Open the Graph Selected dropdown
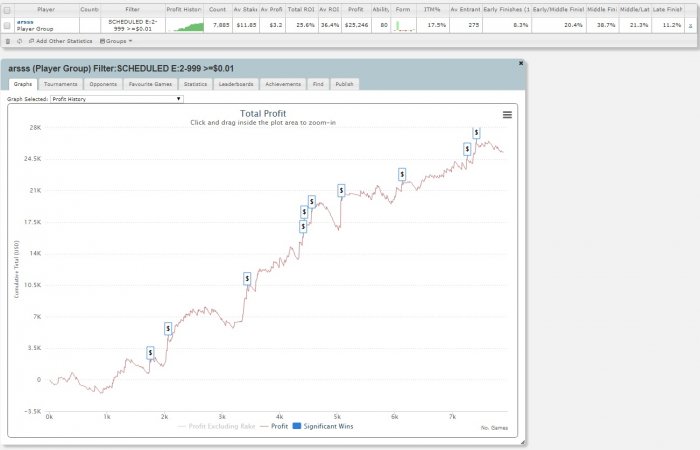This screenshot has width=700, height=450. click(x=117, y=99)
